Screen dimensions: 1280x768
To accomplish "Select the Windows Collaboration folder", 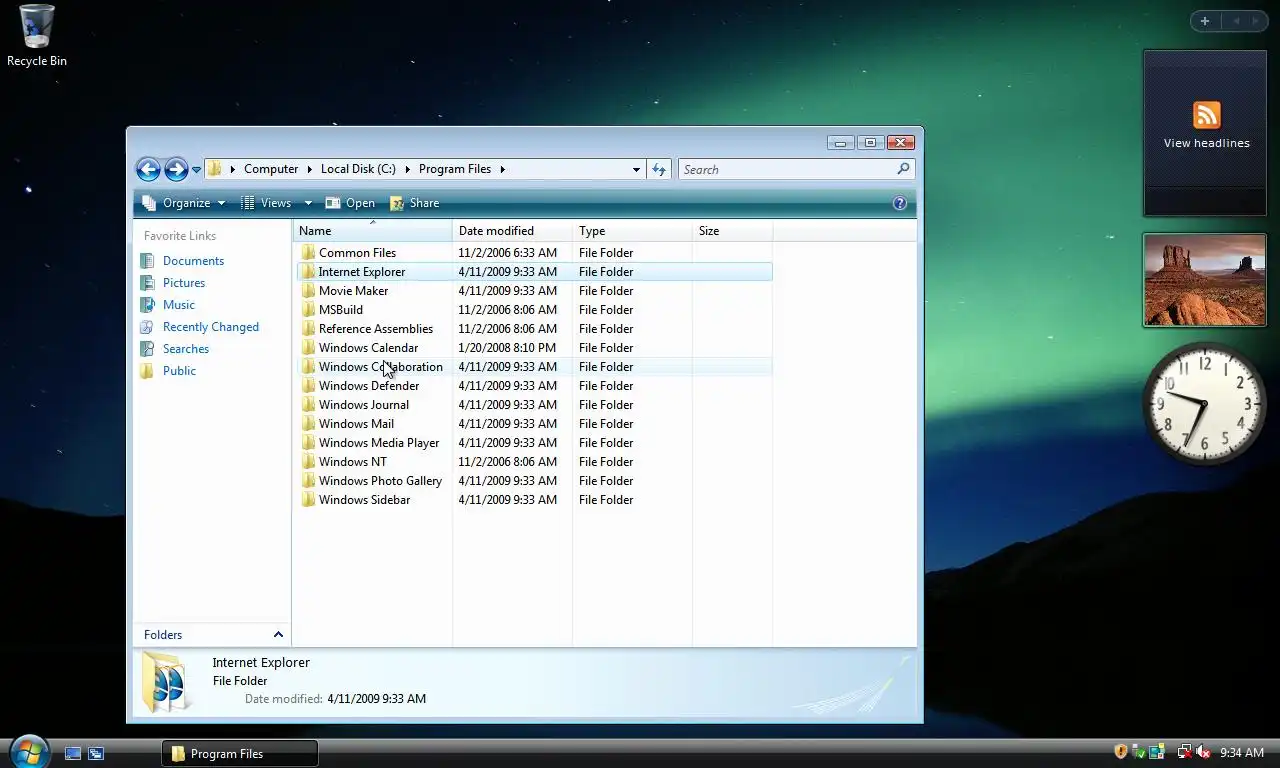I will click(x=380, y=367).
